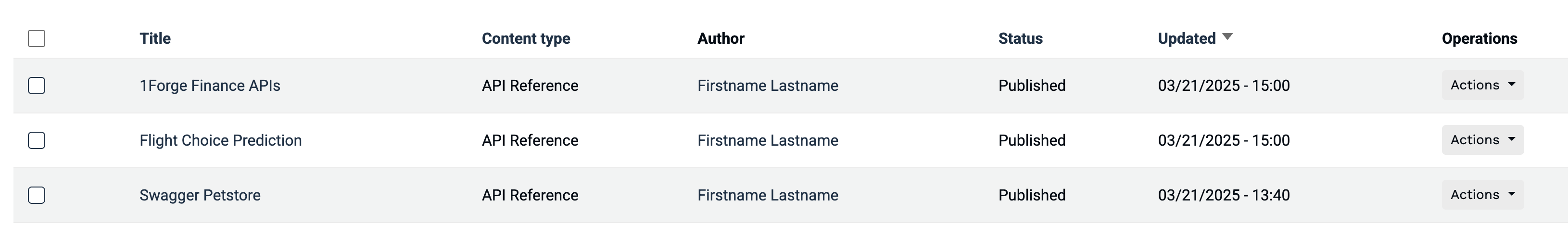Open author link in Flight Choice Prediction row
The image size is (1568, 225).
(x=768, y=140)
